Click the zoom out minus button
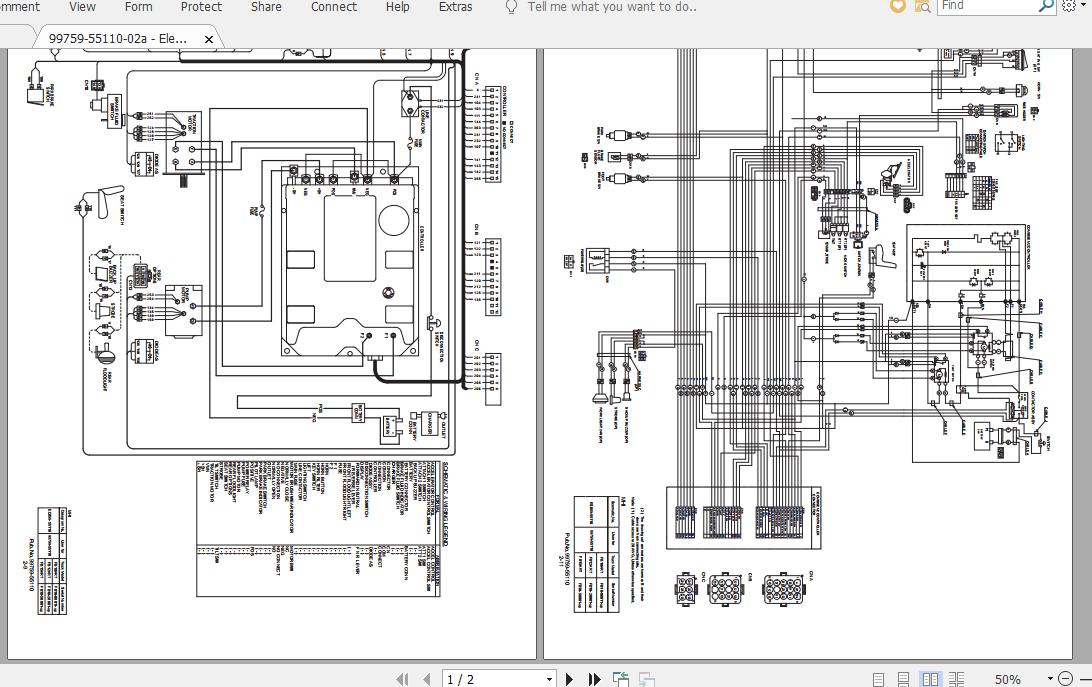1092x687 pixels. pyautogui.click(x=1065, y=679)
